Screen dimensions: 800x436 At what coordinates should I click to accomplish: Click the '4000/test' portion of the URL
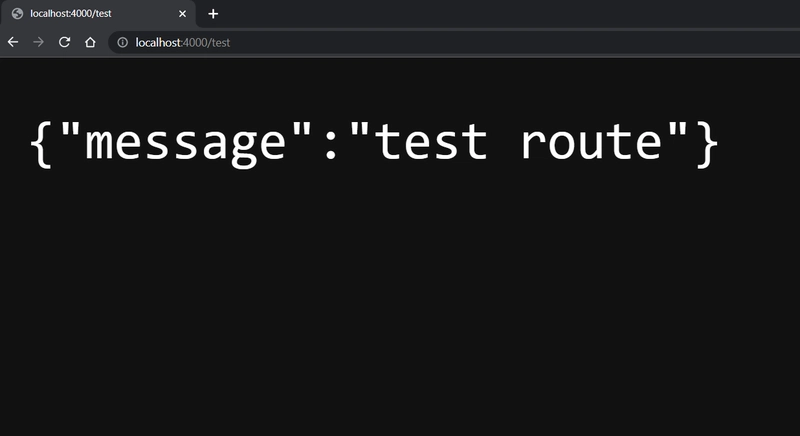pos(207,42)
